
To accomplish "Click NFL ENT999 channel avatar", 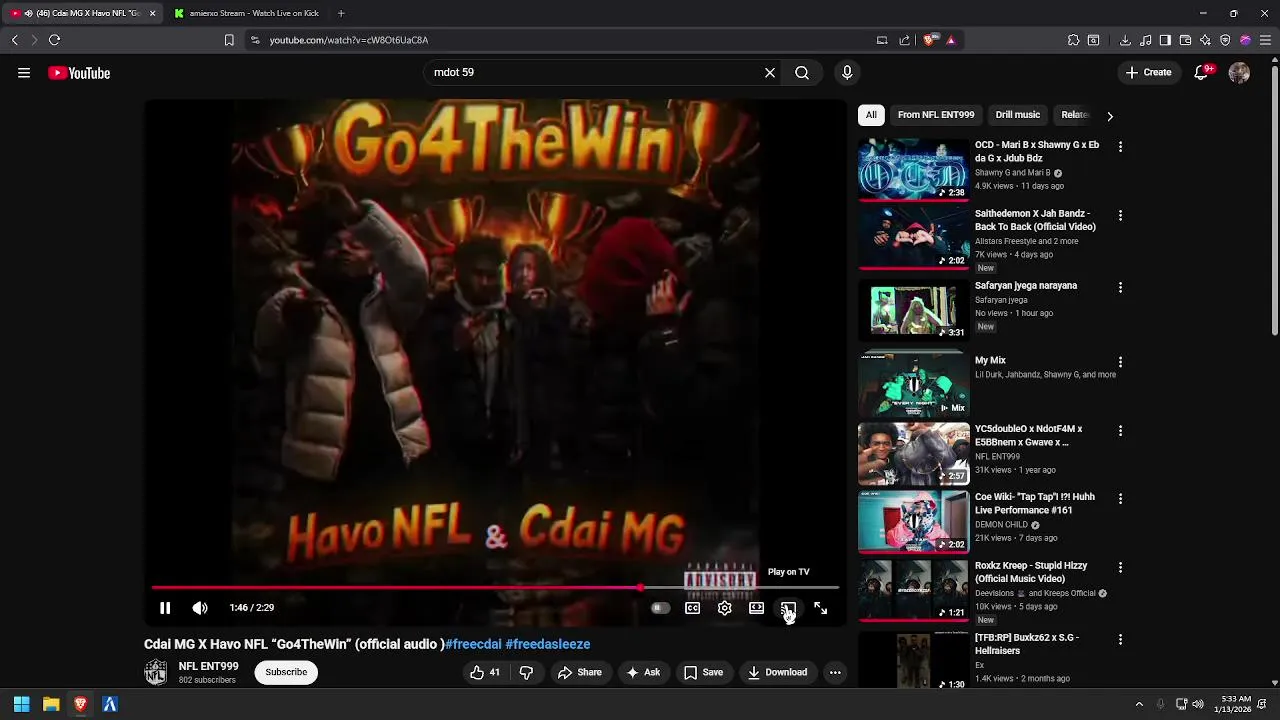I will 156,672.
